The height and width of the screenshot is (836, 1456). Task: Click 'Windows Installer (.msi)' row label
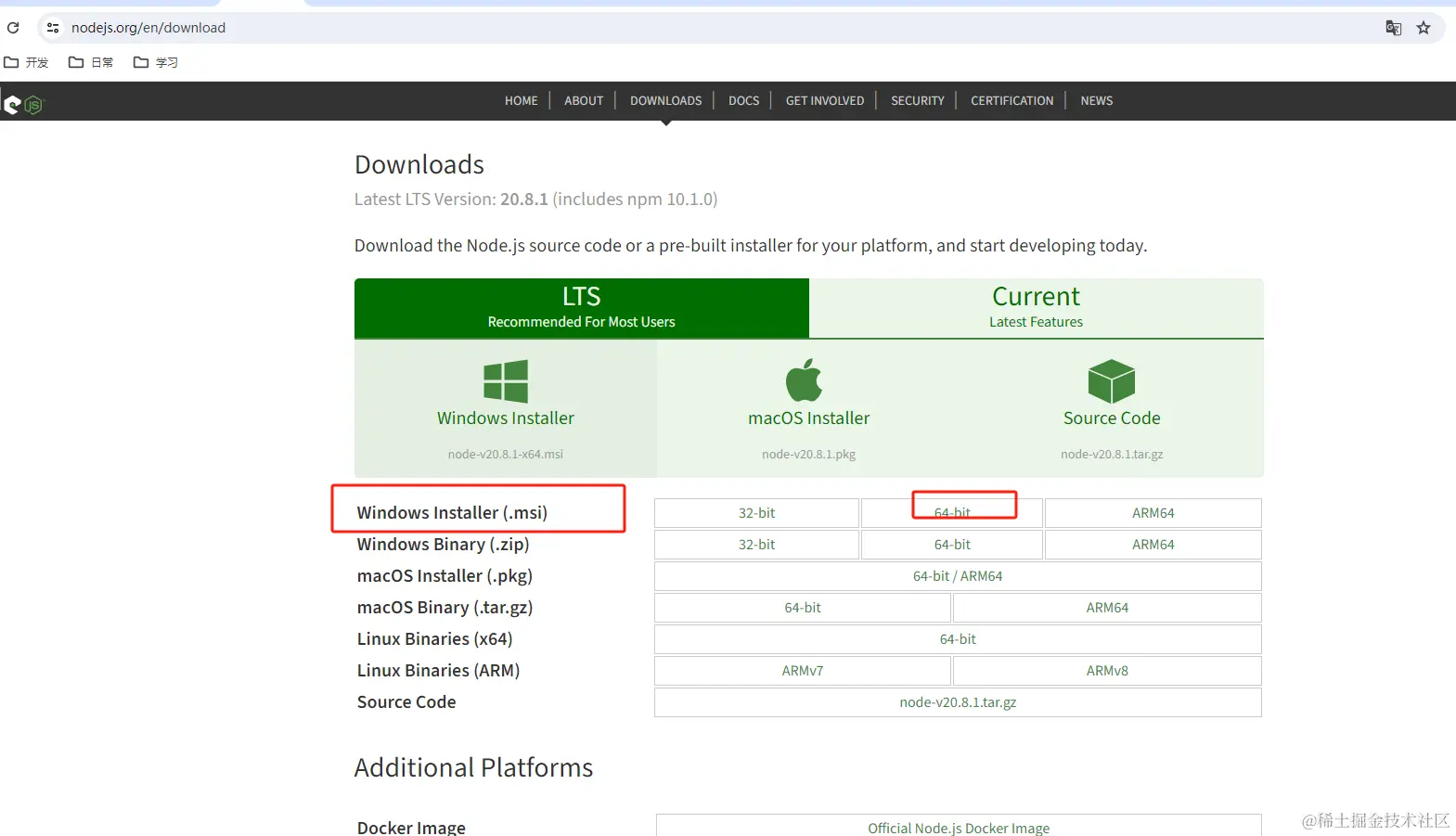coord(452,512)
